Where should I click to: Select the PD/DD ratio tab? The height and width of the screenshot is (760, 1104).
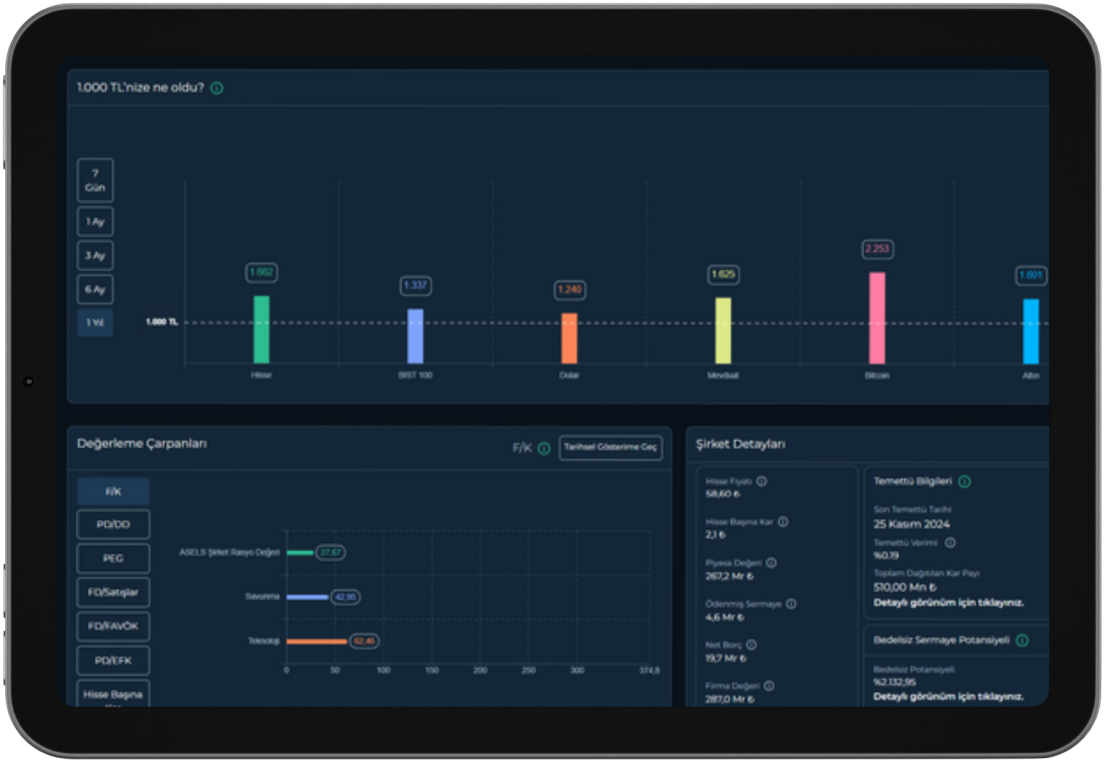click(x=113, y=525)
